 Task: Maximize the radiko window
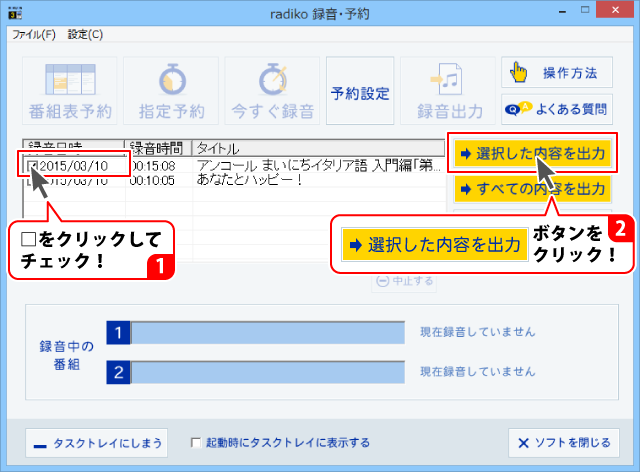585,10
